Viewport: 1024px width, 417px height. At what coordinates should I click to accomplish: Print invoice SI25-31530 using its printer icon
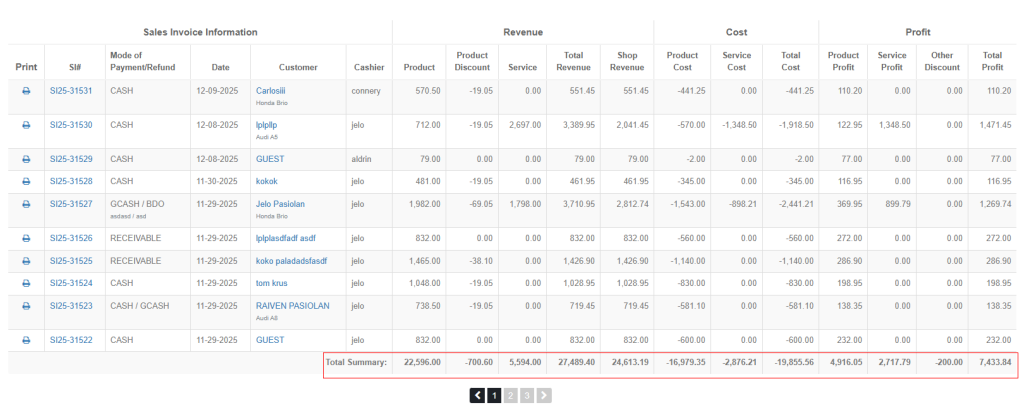(26, 125)
